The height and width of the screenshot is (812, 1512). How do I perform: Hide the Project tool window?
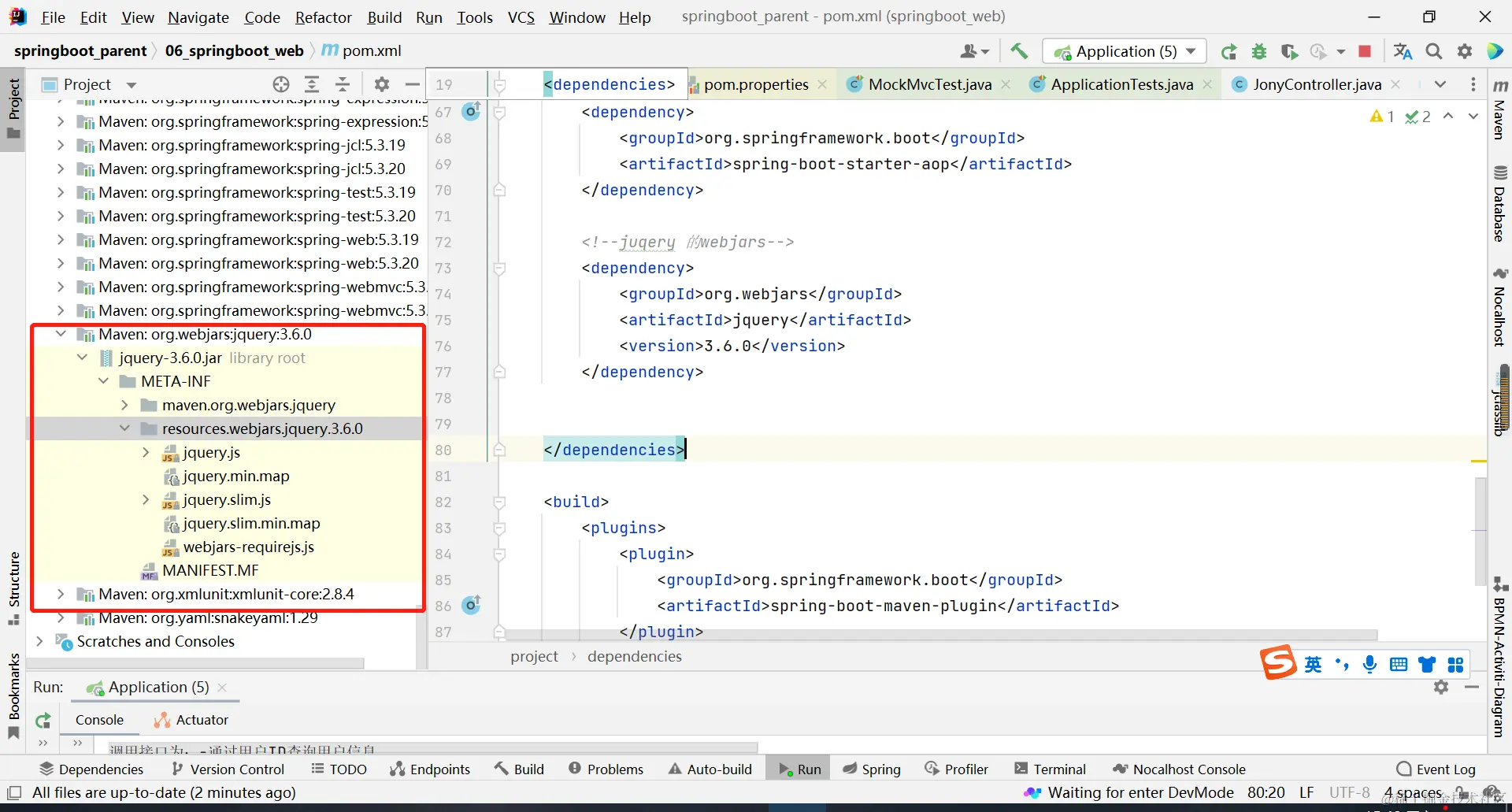(412, 84)
